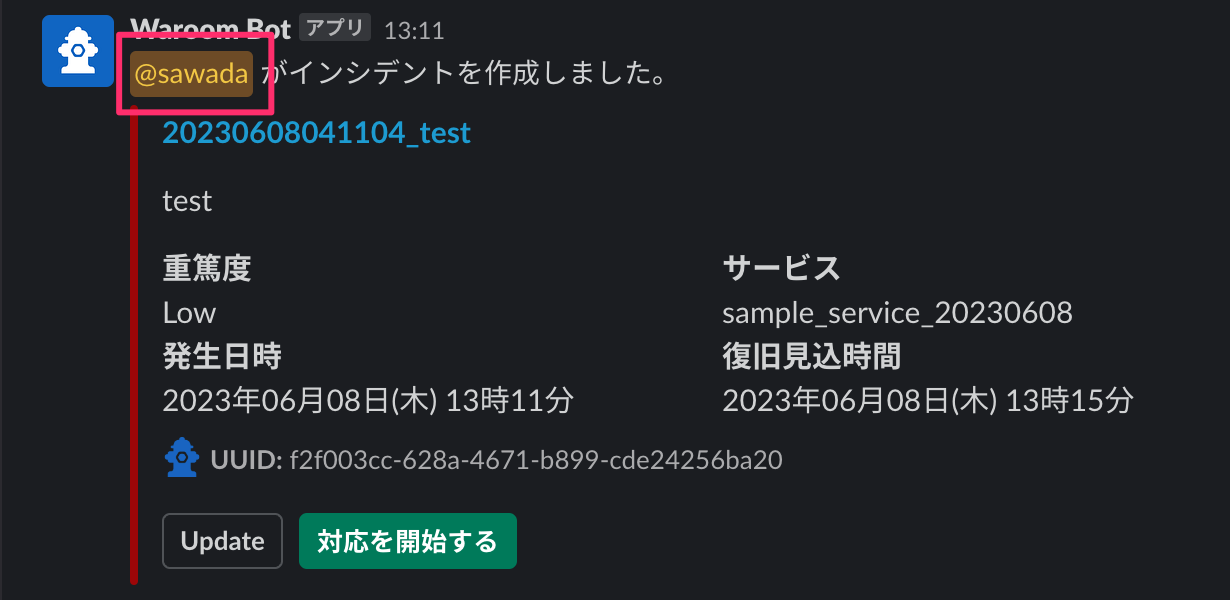Select the UUID value text
1230x600 pixels.
(x=535, y=460)
